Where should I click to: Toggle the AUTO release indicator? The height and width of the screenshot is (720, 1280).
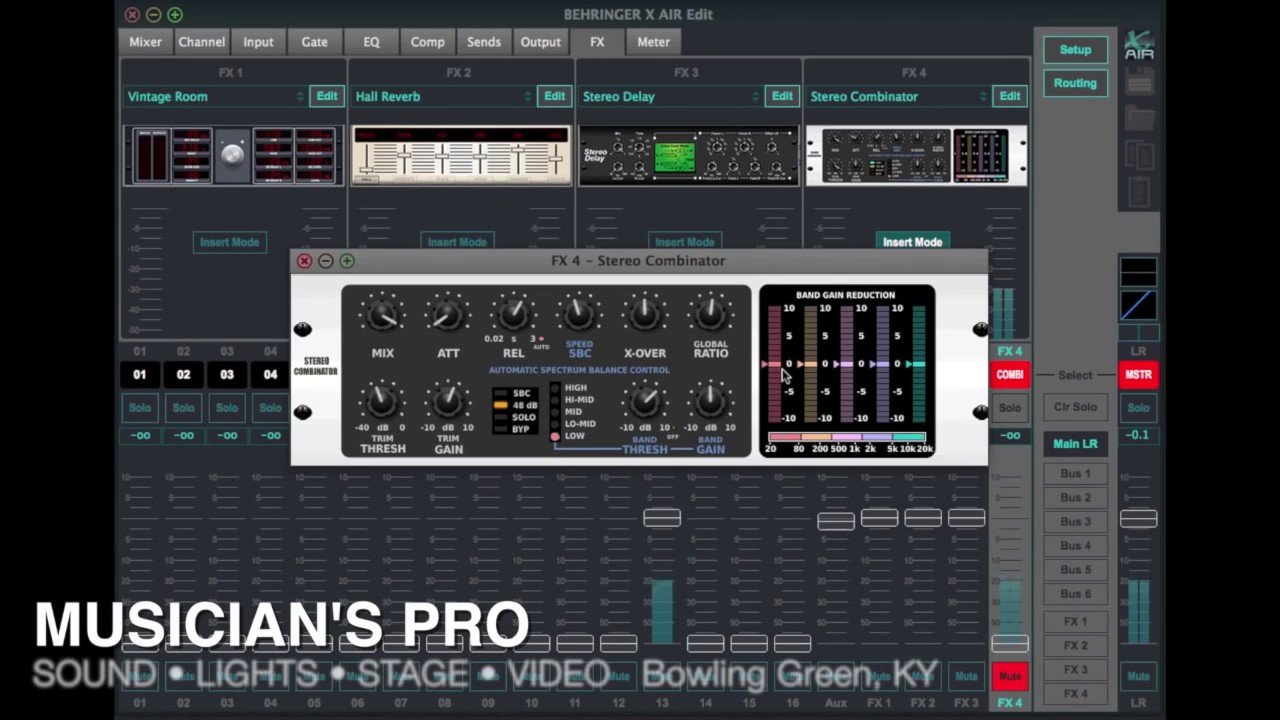(541, 341)
